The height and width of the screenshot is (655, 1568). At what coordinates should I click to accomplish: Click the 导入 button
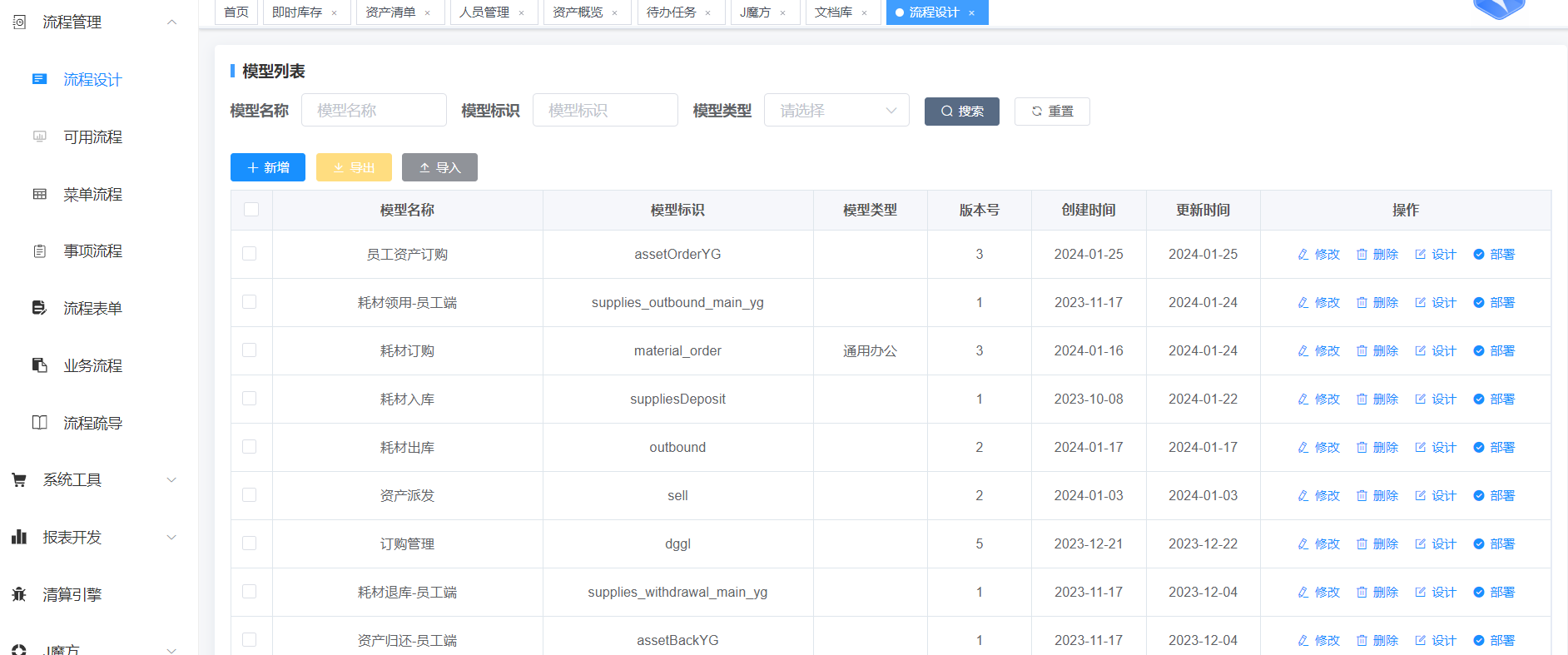(439, 167)
